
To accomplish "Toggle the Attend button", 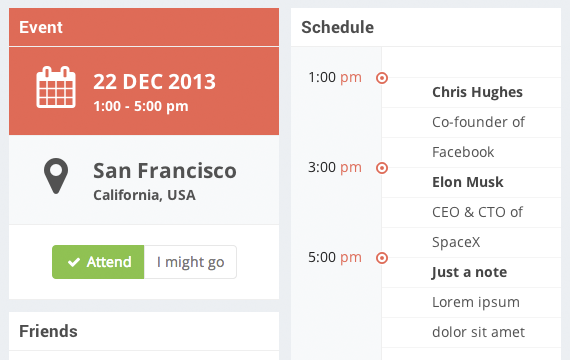I will [x=98, y=262].
